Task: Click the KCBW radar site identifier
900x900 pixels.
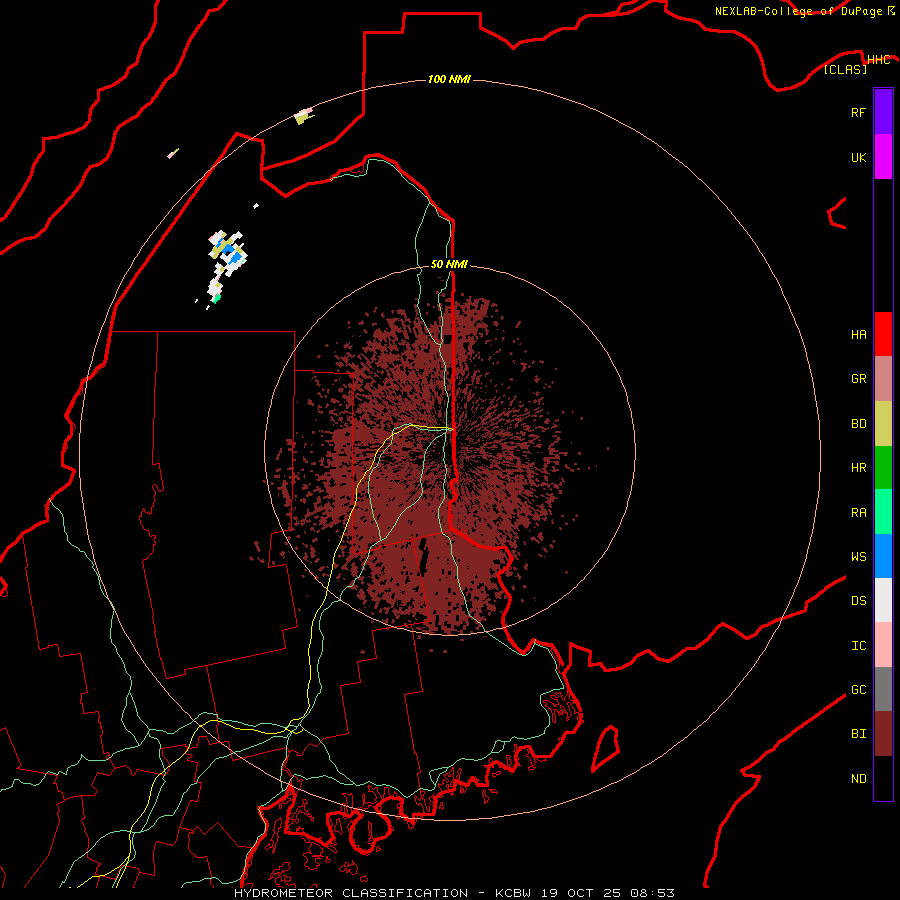Action: (513, 893)
